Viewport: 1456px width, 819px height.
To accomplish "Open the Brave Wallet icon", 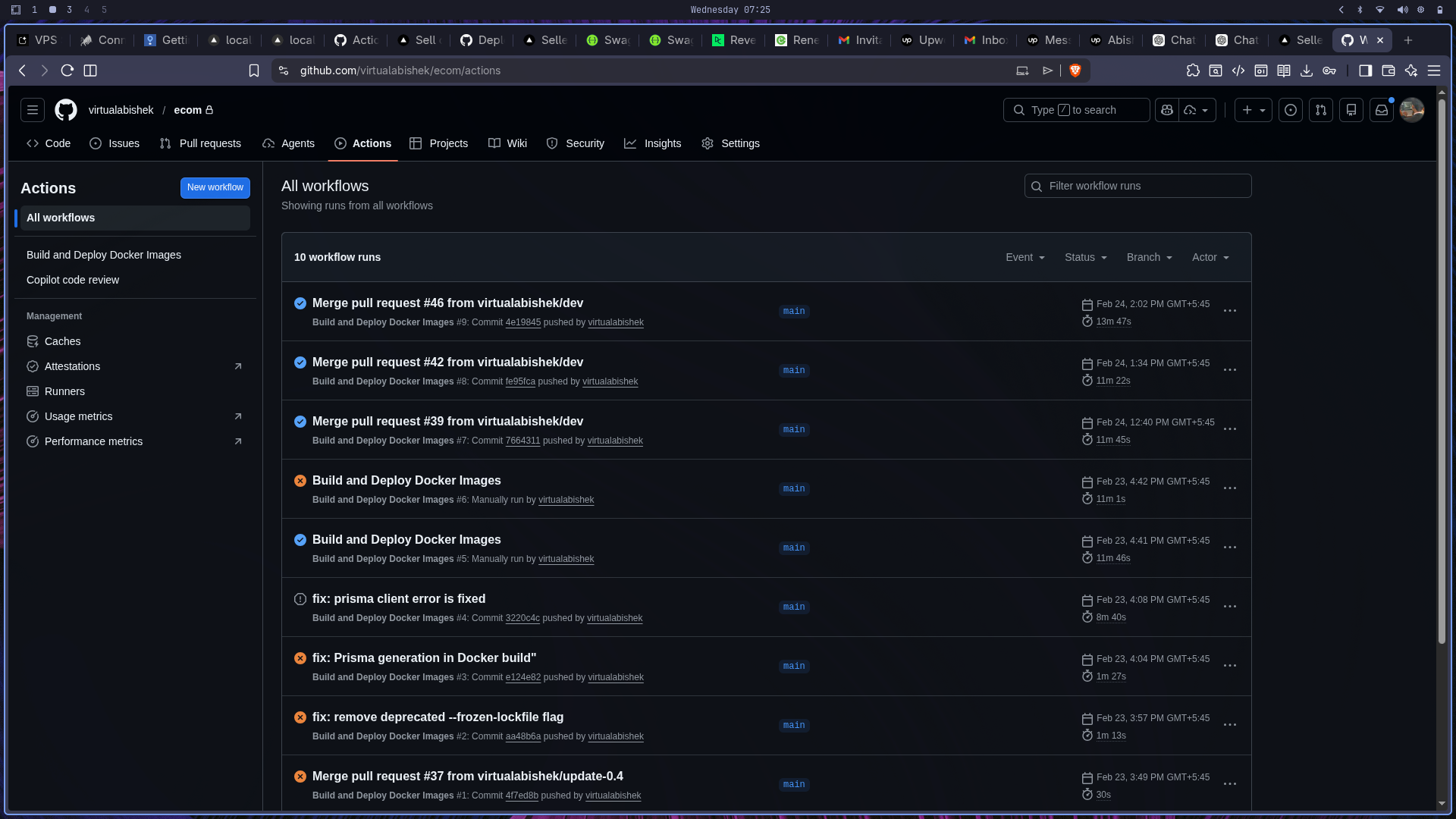I will coord(1389,70).
